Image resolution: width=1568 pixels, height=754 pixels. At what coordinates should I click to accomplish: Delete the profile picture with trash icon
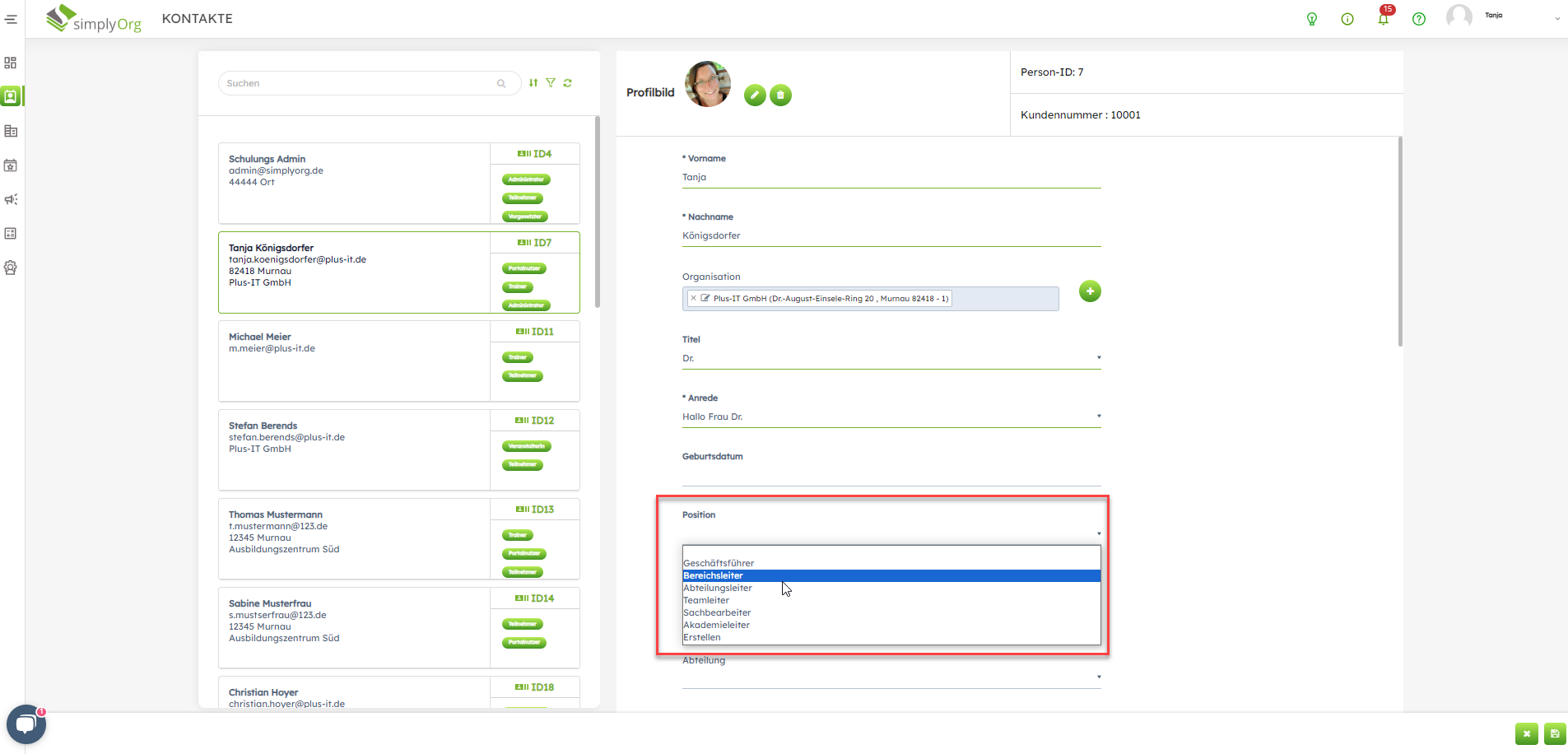[780, 95]
